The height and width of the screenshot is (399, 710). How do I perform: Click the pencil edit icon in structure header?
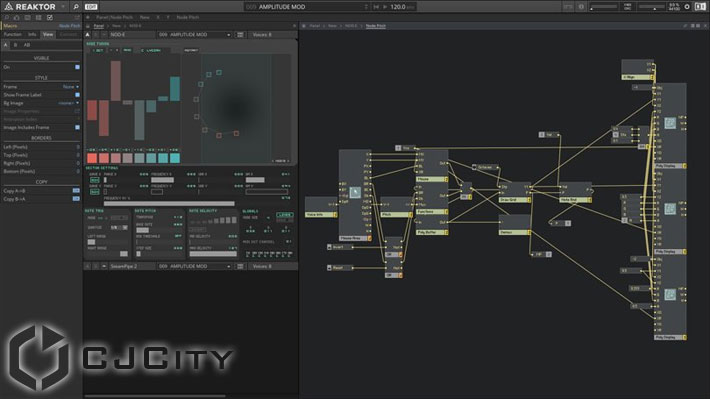coord(685,26)
